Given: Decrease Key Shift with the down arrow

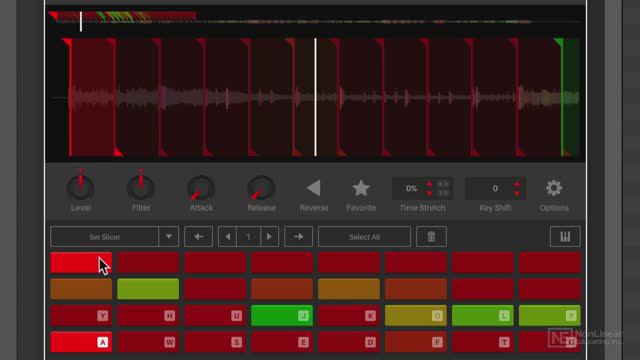Looking at the screenshot, I should (517, 193).
